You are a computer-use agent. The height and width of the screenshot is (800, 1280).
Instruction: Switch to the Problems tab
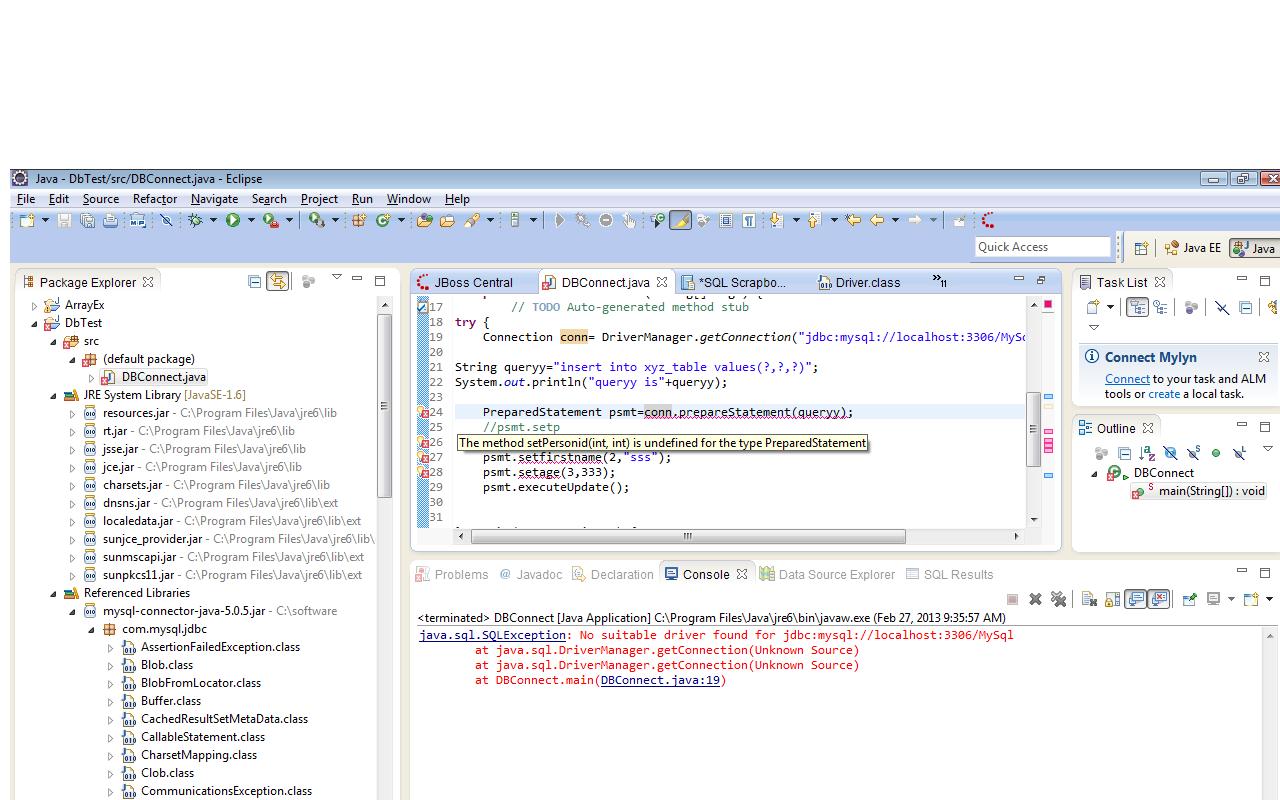[461, 574]
